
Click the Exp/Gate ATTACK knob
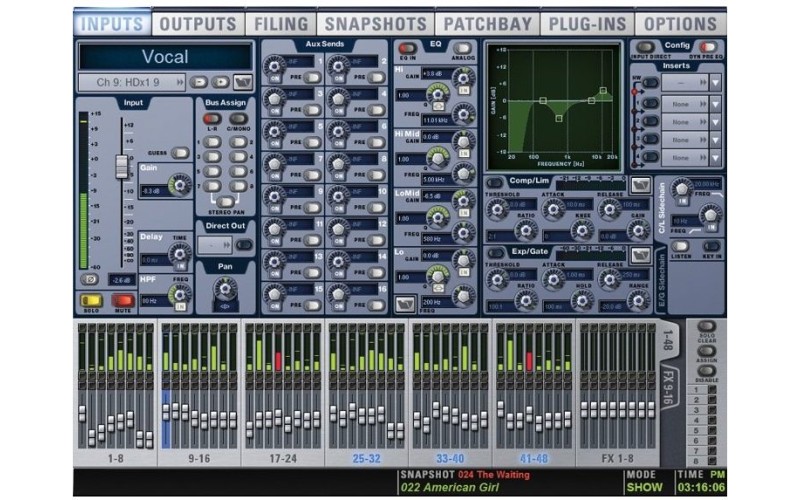tap(553, 279)
